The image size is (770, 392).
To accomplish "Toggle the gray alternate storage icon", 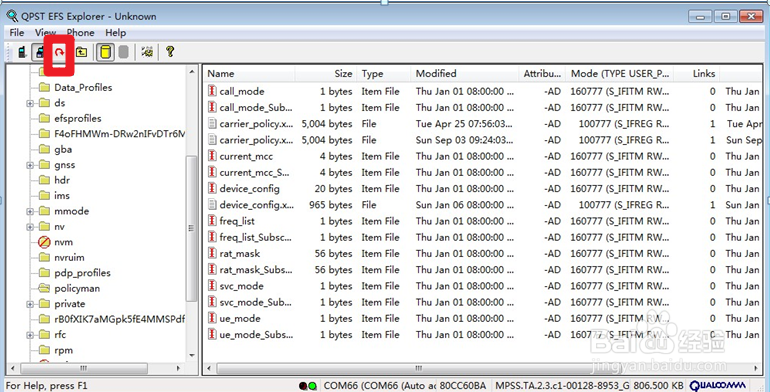I will coord(124,52).
